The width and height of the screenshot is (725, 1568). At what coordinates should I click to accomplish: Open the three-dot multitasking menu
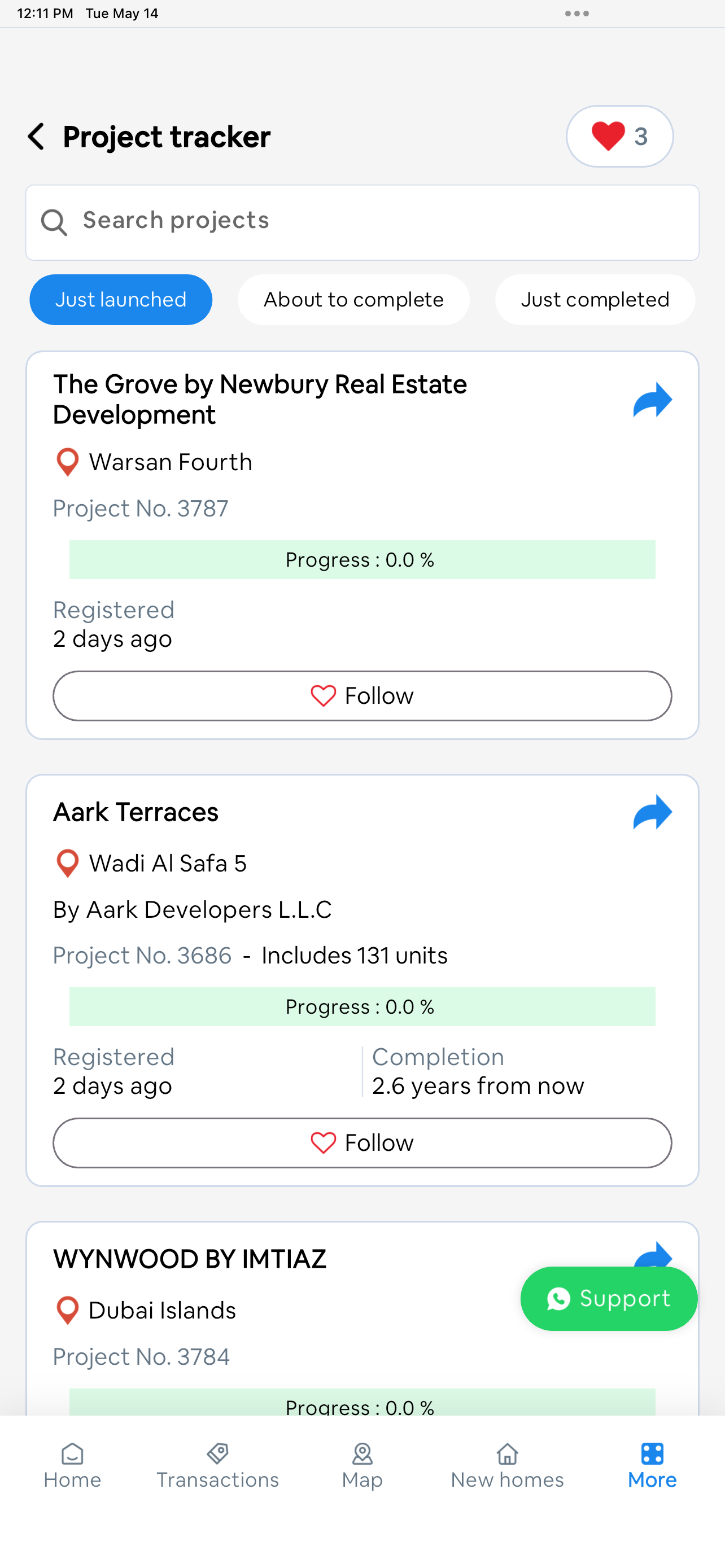coord(576,14)
